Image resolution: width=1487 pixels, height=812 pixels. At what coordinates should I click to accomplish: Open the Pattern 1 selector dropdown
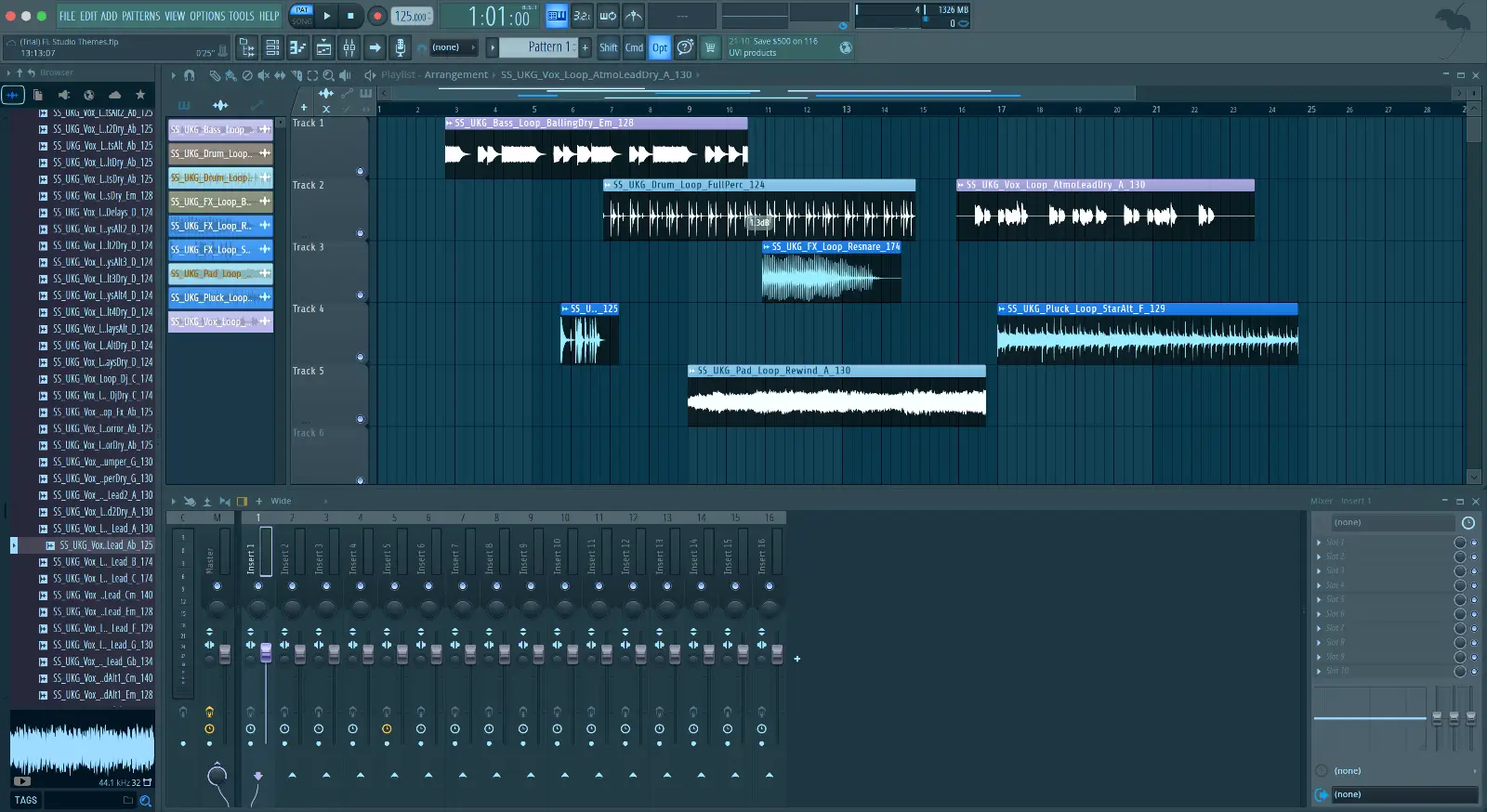pos(539,47)
